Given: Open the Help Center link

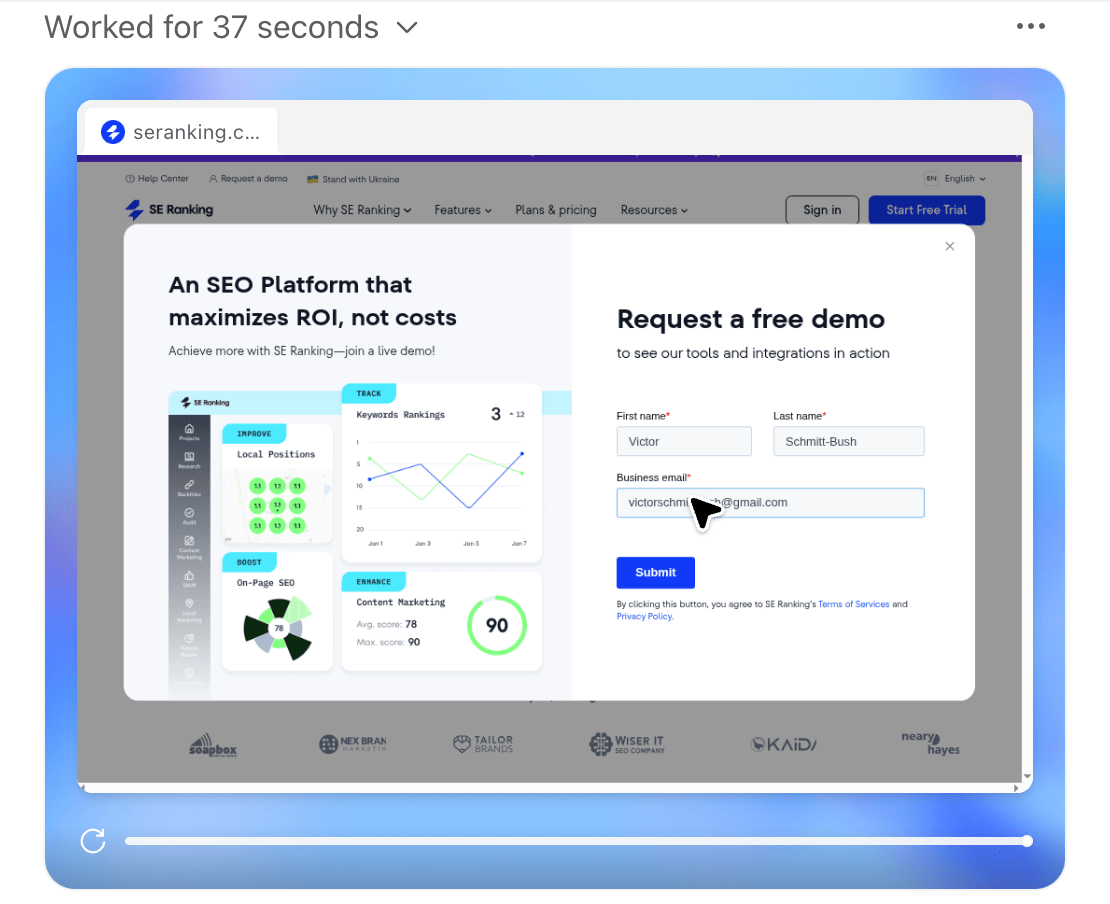Looking at the screenshot, I should (x=157, y=178).
